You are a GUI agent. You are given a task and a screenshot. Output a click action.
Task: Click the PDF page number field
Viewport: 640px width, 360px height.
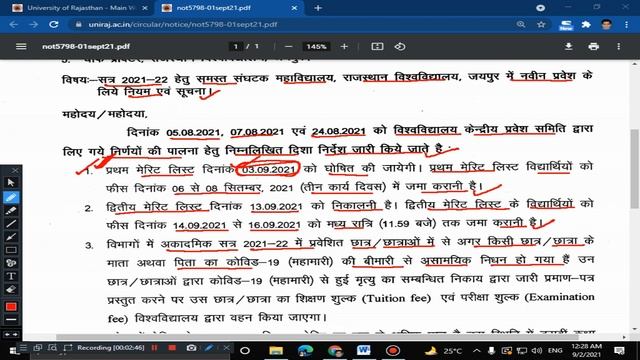point(236,47)
